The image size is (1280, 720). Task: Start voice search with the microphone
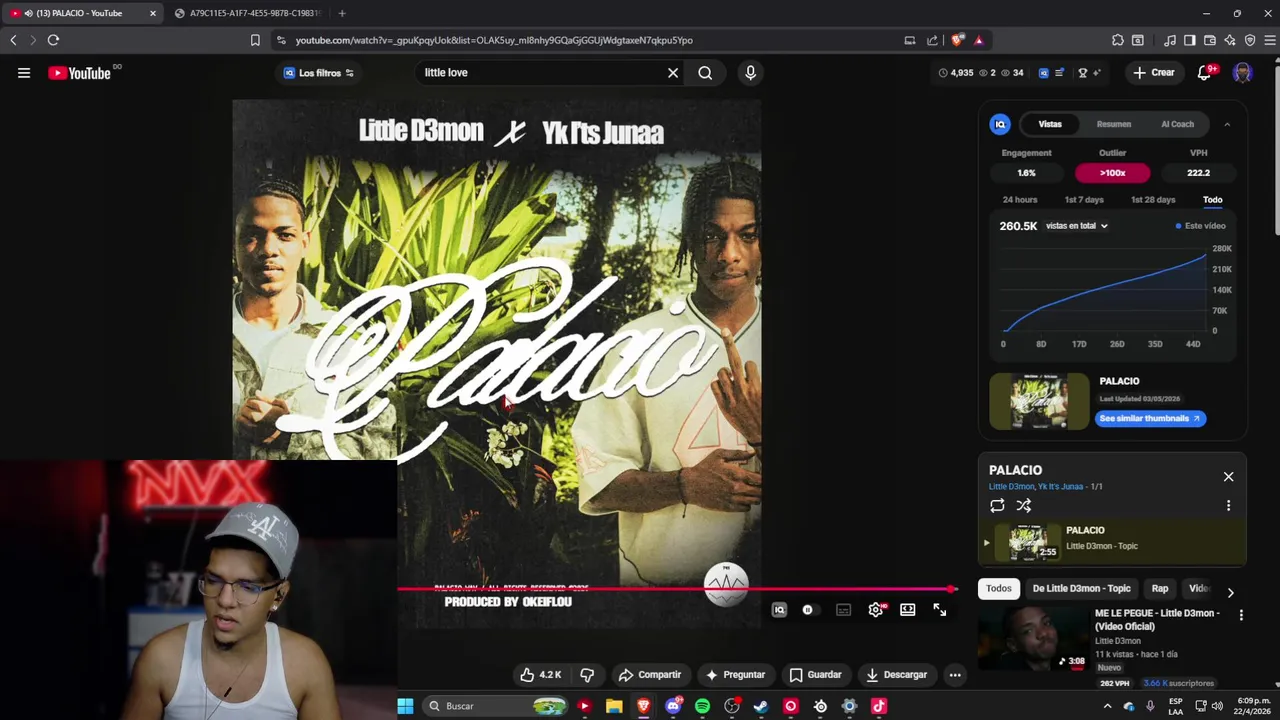point(750,73)
